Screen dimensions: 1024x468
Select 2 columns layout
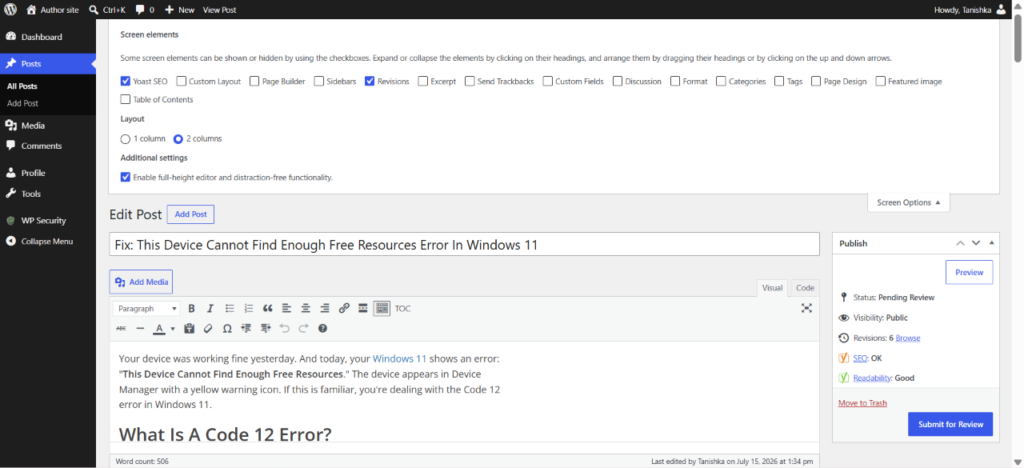[x=178, y=139]
